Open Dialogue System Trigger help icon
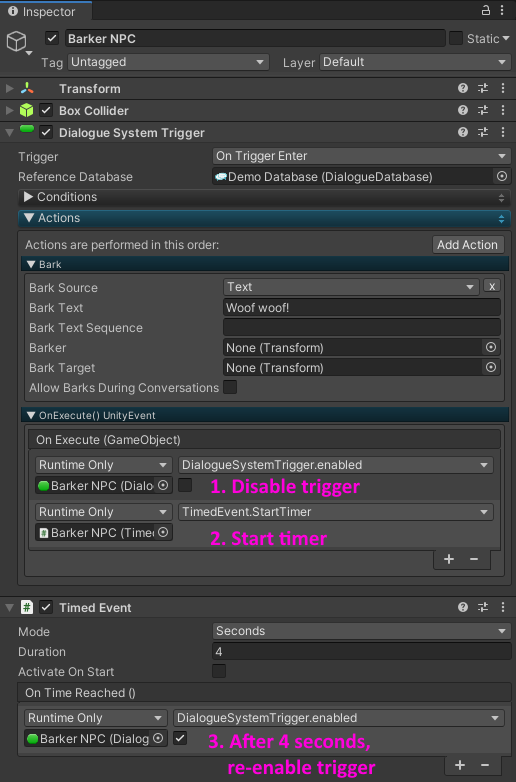The width and height of the screenshot is (516, 782). (463, 132)
